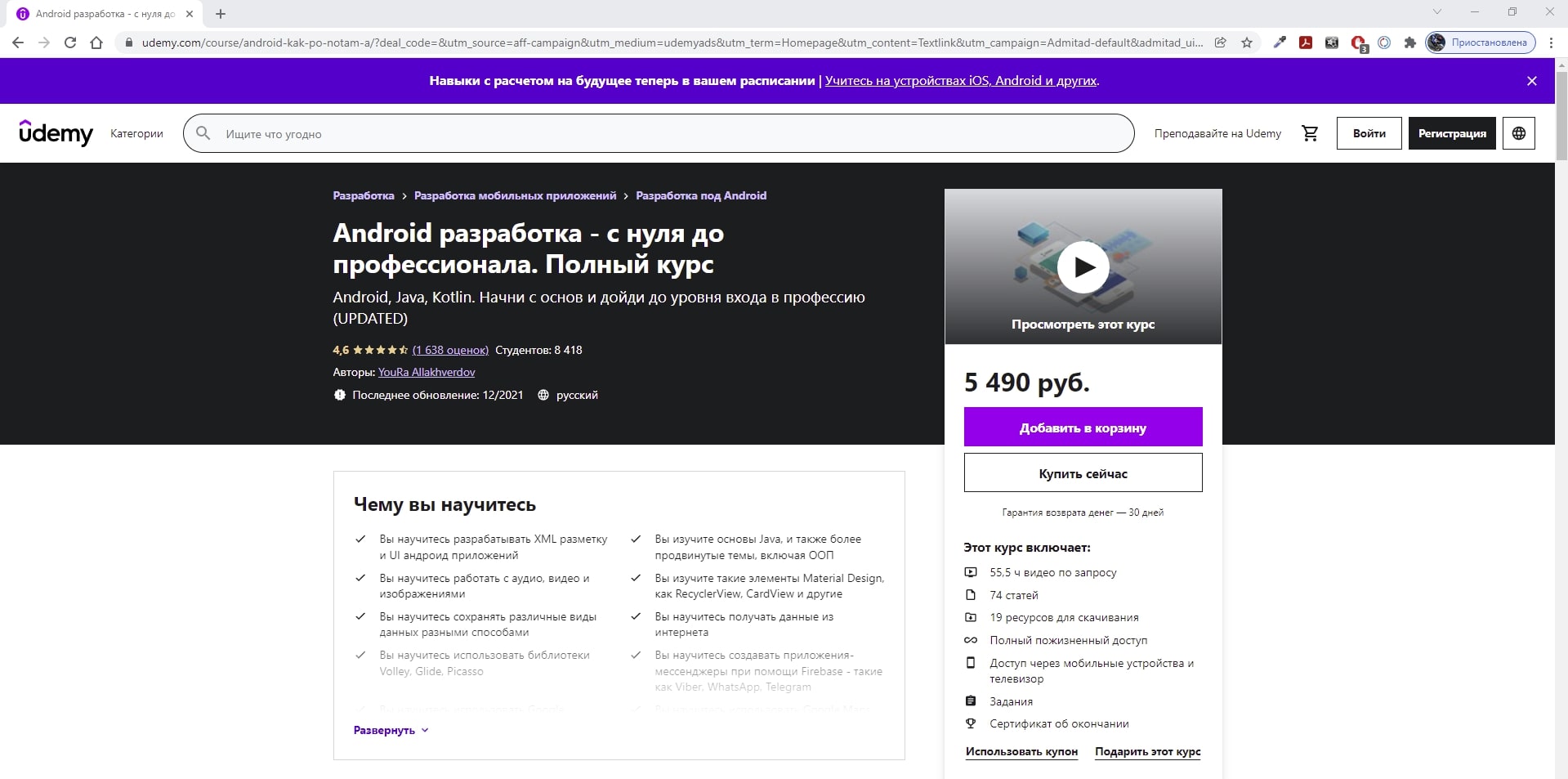Click the address bar URL
Image resolution: width=1568 pixels, height=779 pixels.
tap(672, 43)
